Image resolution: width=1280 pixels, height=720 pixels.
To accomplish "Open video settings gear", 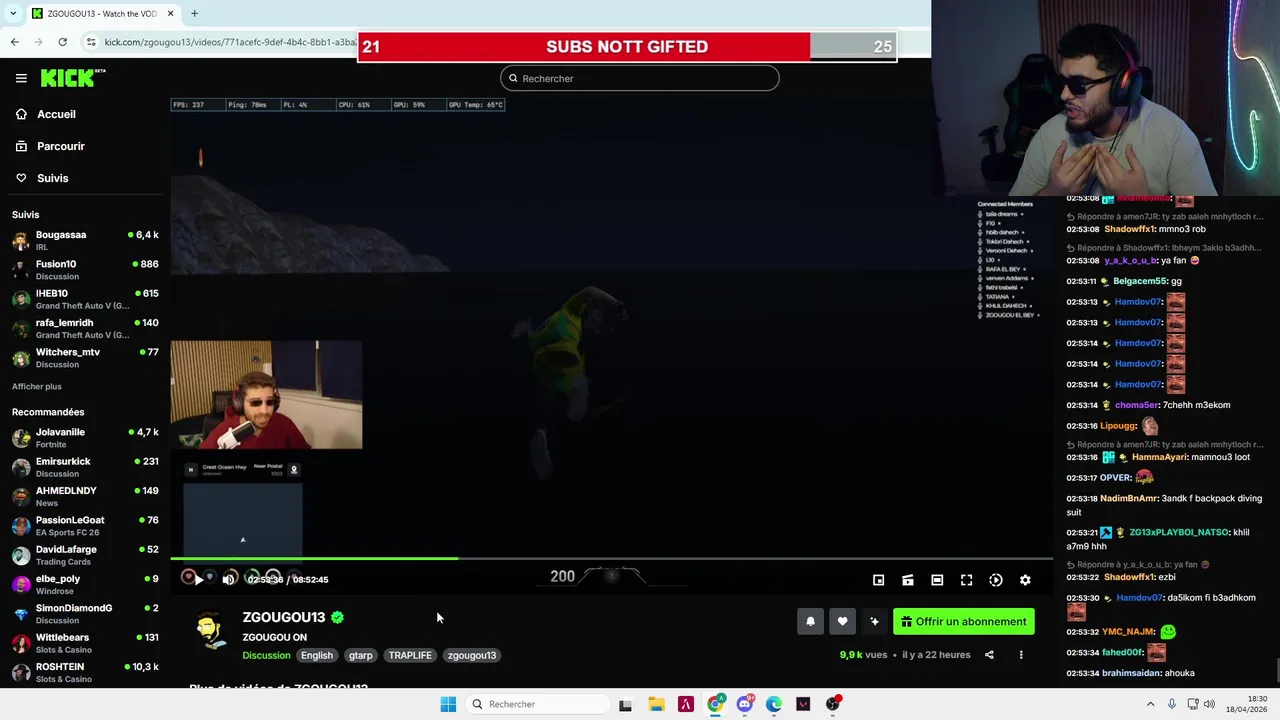I will click(x=1025, y=580).
